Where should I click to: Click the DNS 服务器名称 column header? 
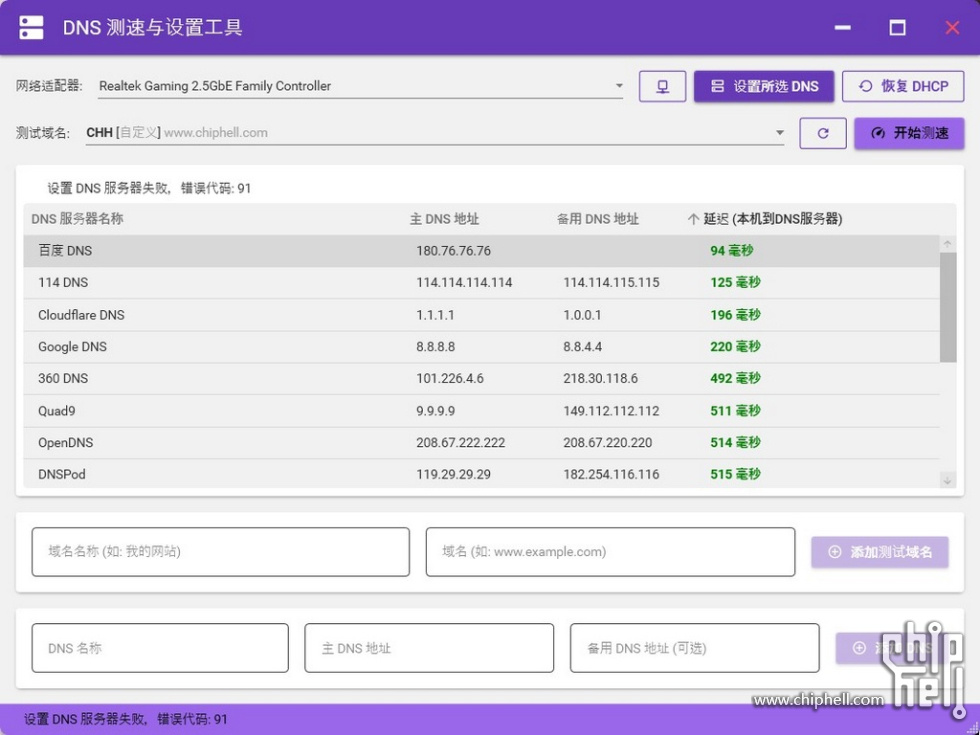pos(78,219)
